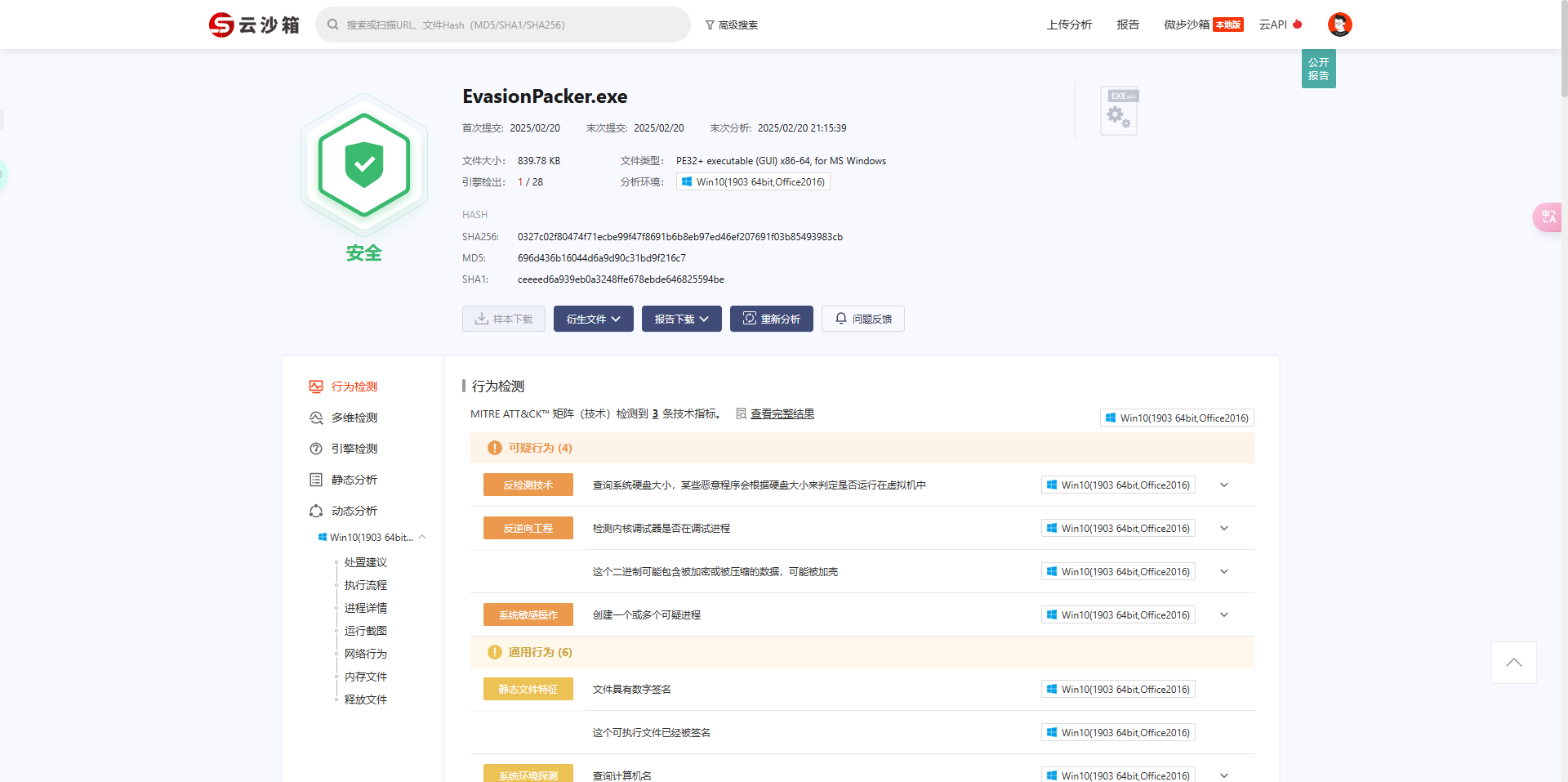This screenshot has width=1568, height=782.
Task: Click the 可疑行为 (4) warning icon
Action: pyautogui.click(x=495, y=448)
